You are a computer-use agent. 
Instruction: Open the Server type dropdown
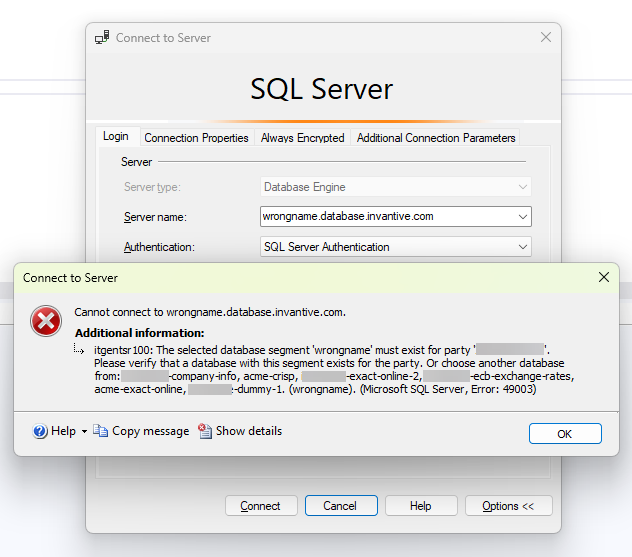click(523, 187)
